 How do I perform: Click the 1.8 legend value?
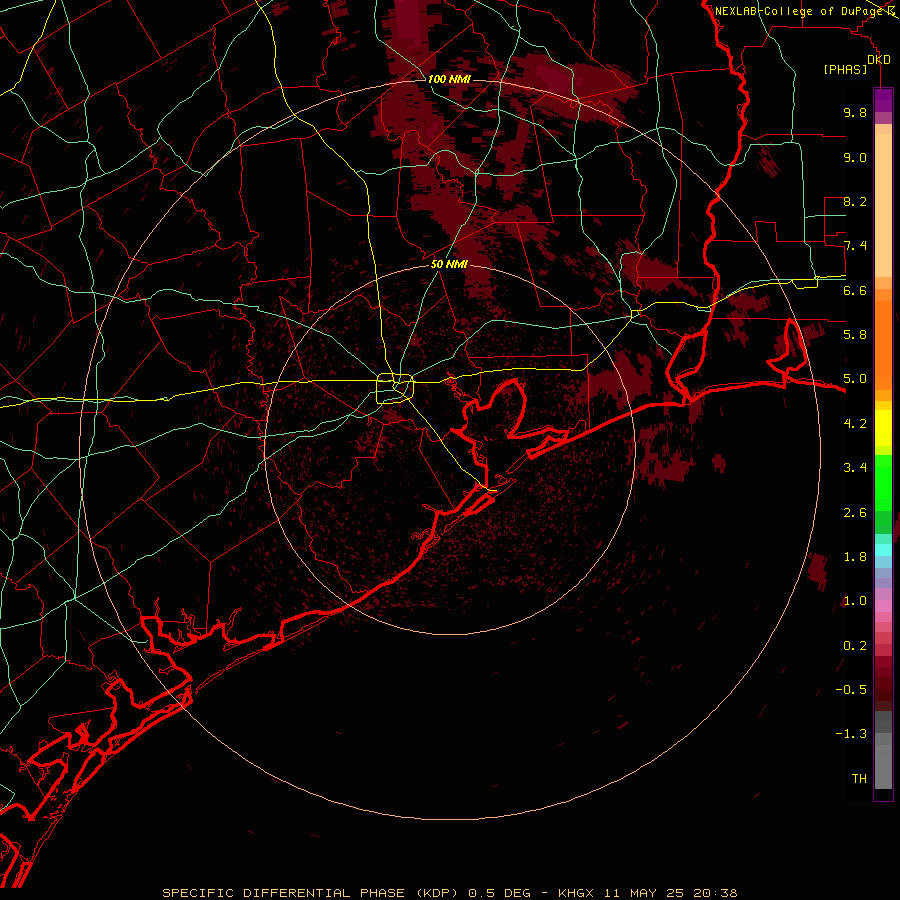[x=855, y=557]
